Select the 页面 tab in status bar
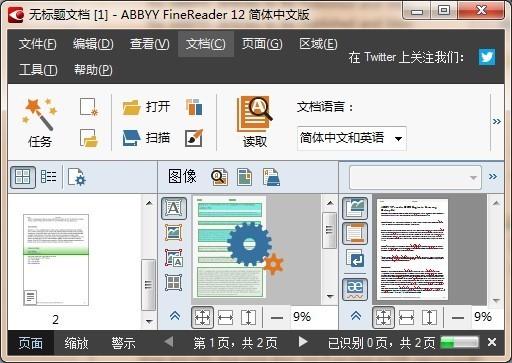This screenshot has width=512, height=363. pyautogui.click(x=30, y=343)
